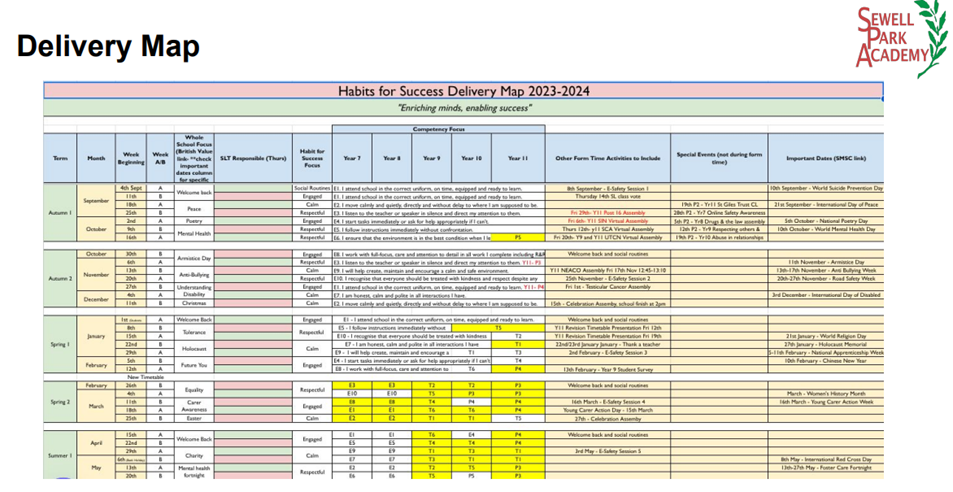Select the 'Week Beginning' column header

(131, 158)
